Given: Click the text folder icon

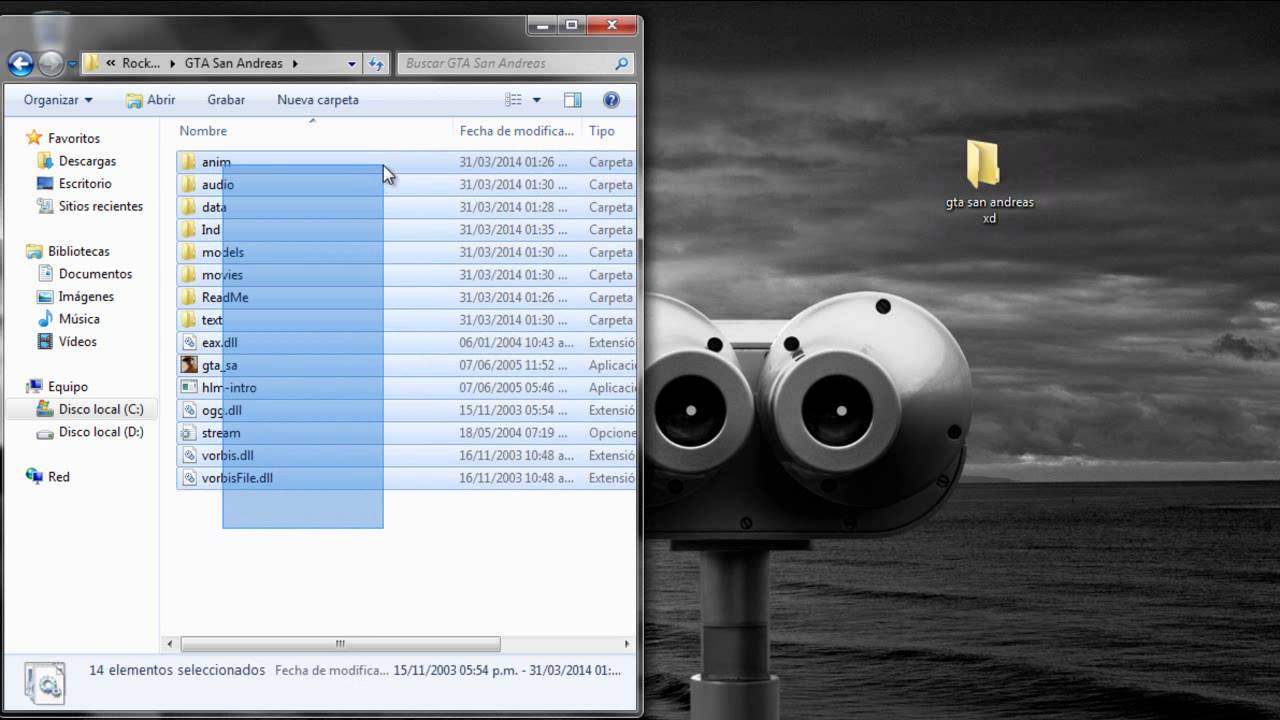Looking at the screenshot, I should coord(189,320).
